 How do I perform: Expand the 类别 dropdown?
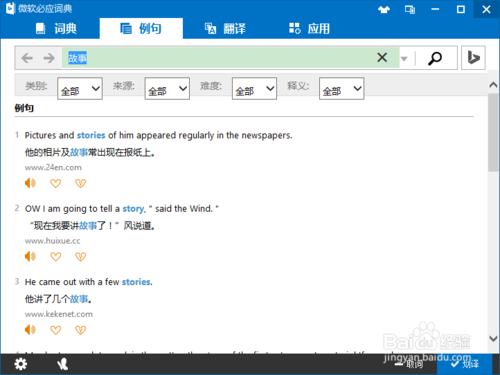click(x=80, y=89)
